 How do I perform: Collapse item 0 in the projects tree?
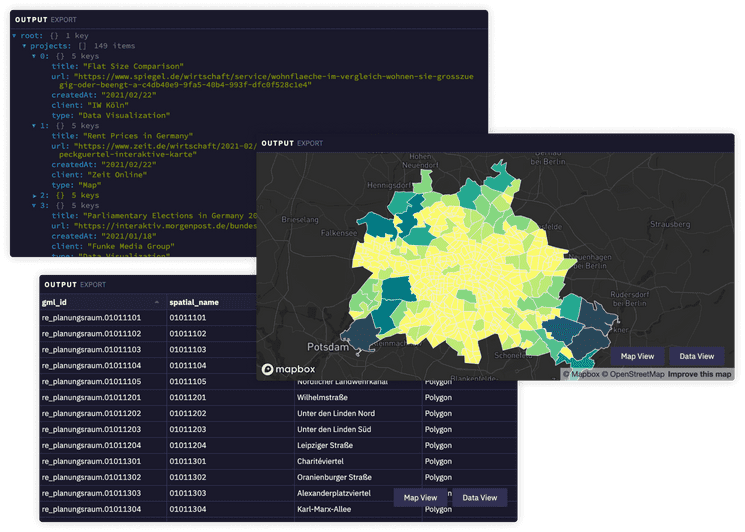[33, 55]
